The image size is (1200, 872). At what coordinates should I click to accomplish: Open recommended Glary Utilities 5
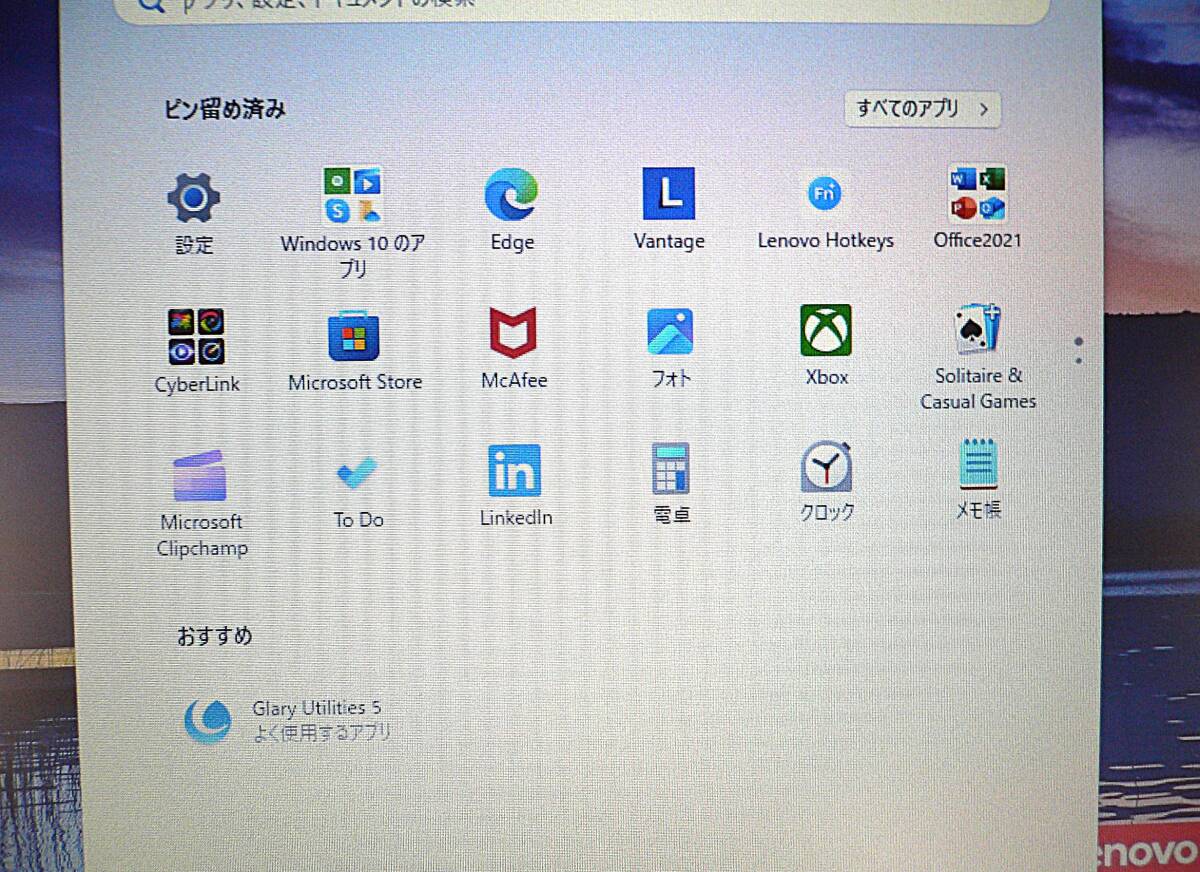[x=290, y=720]
